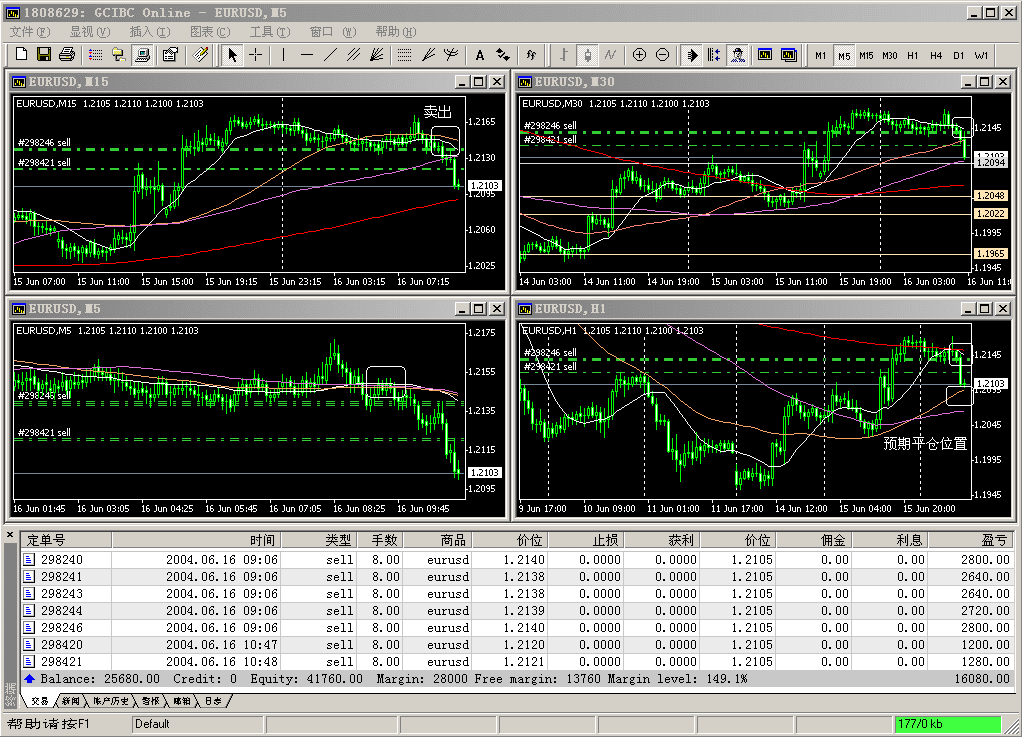Click the New Chart toolbar icon
Image resolution: width=1022 pixels, height=737 pixels.
[20, 54]
